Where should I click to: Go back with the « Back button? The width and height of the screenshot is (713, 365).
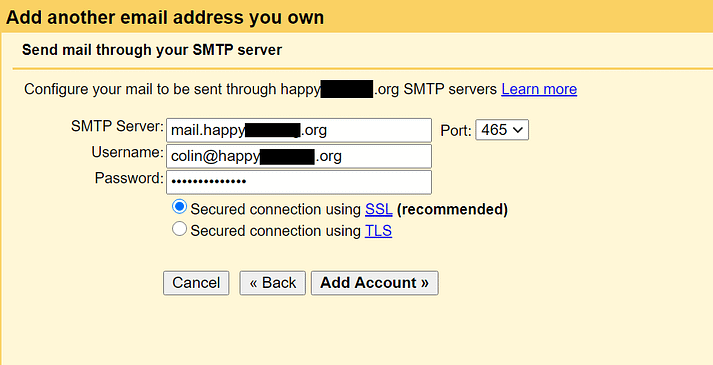273,283
